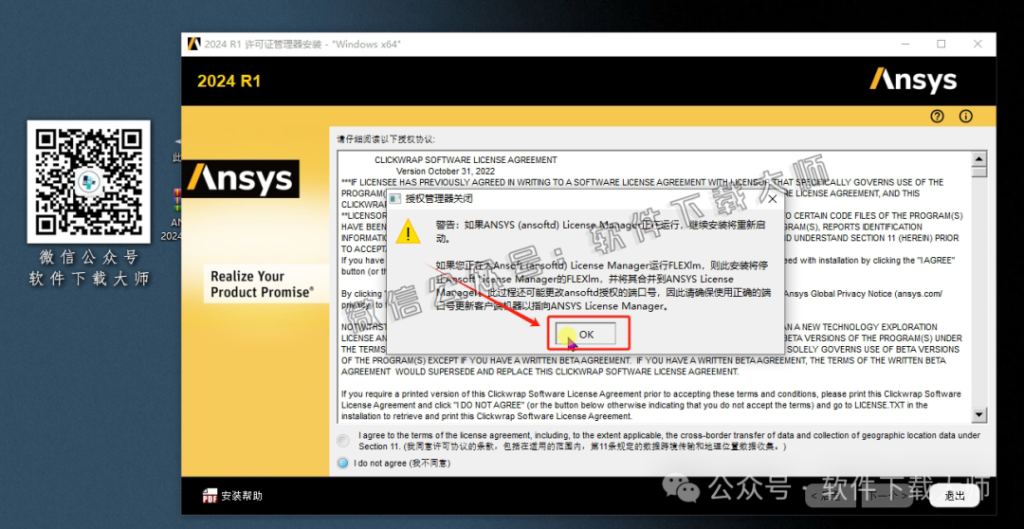Click license text scrollbar up arrow
The width and height of the screenshot is (1024, 529).
pos(979,159)
